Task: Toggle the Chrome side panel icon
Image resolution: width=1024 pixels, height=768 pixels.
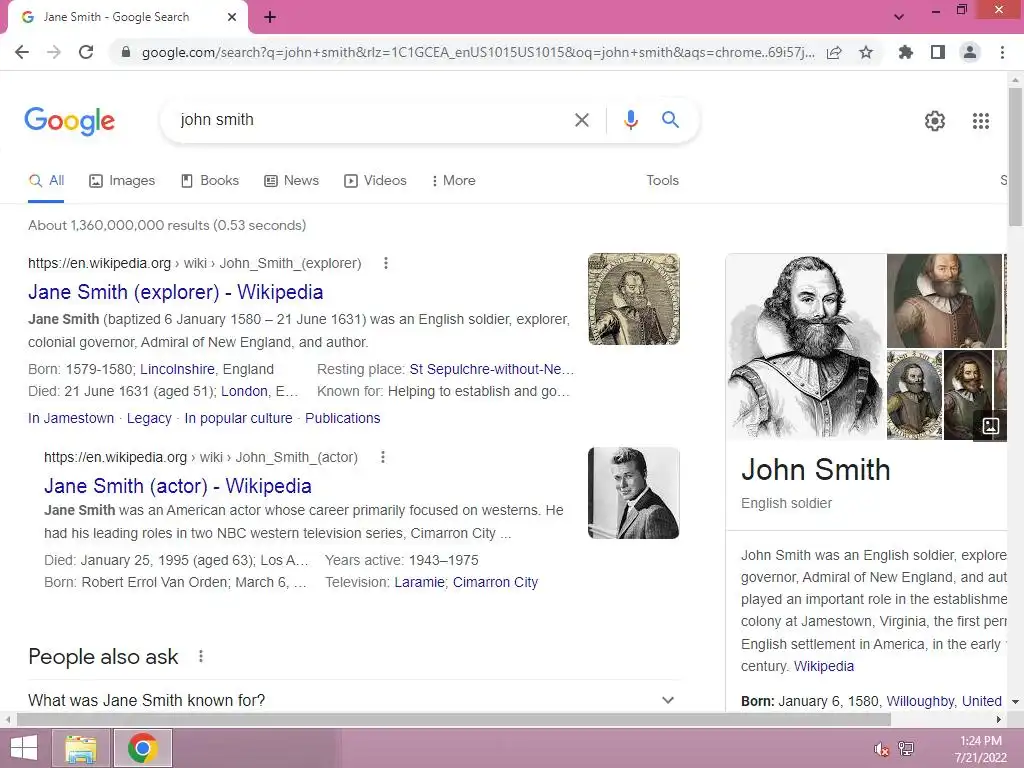Action: tap(938, 52)
